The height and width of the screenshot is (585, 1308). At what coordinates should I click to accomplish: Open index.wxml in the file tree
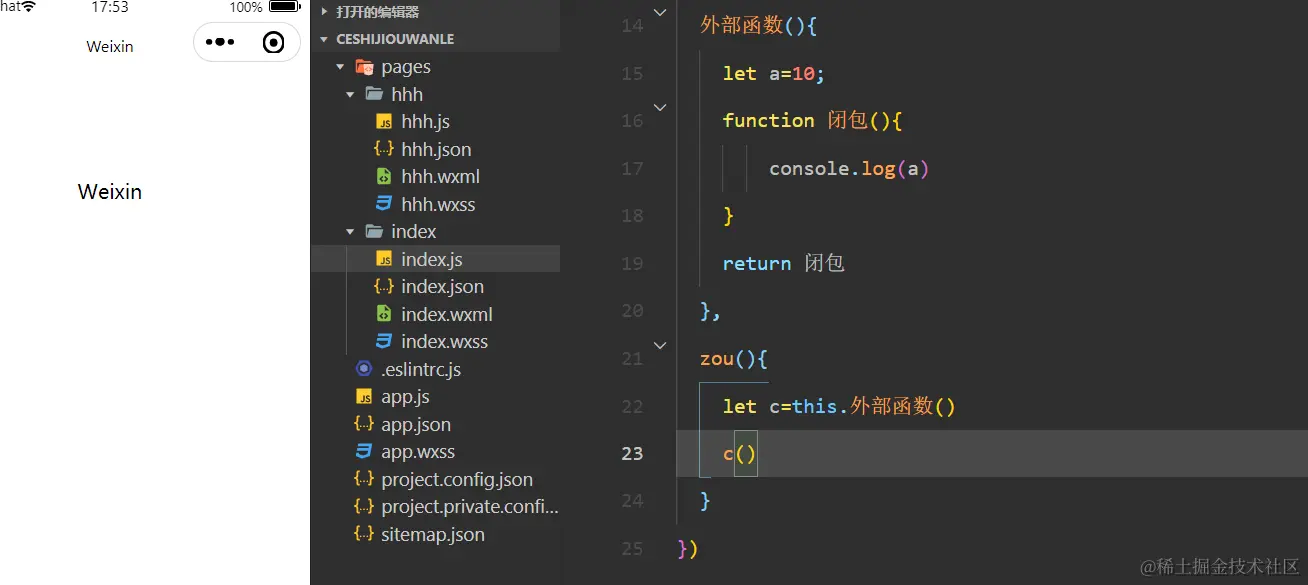[x=447, y=314]
